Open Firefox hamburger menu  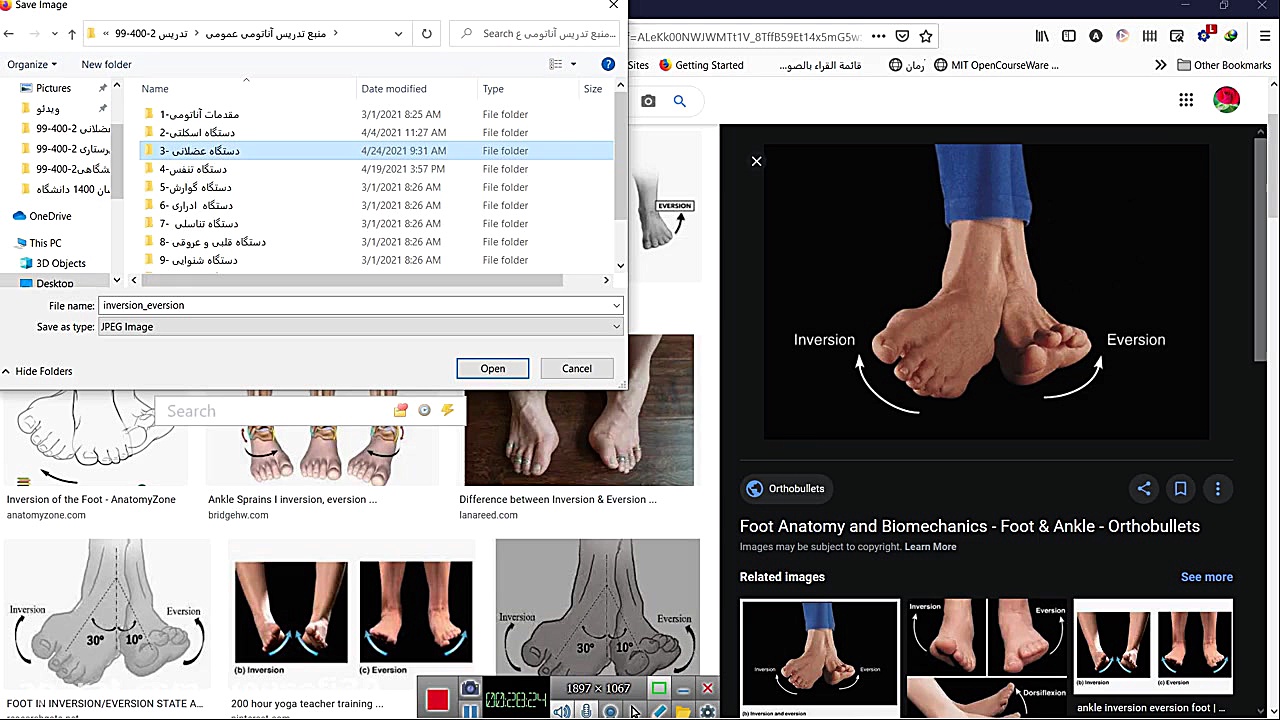[1264, 36]
